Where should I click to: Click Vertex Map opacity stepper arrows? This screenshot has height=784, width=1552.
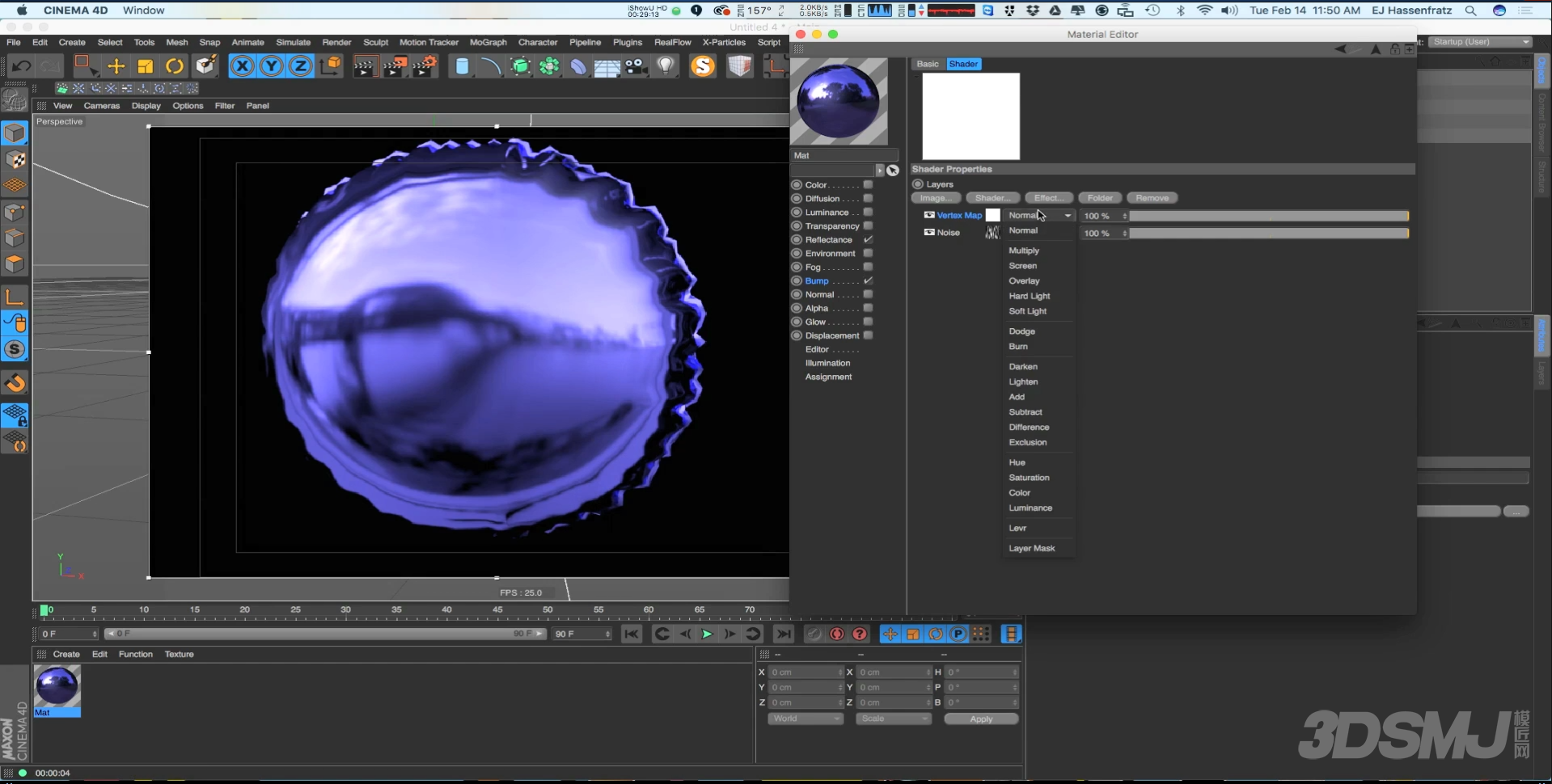click(x=1124, y=216)
